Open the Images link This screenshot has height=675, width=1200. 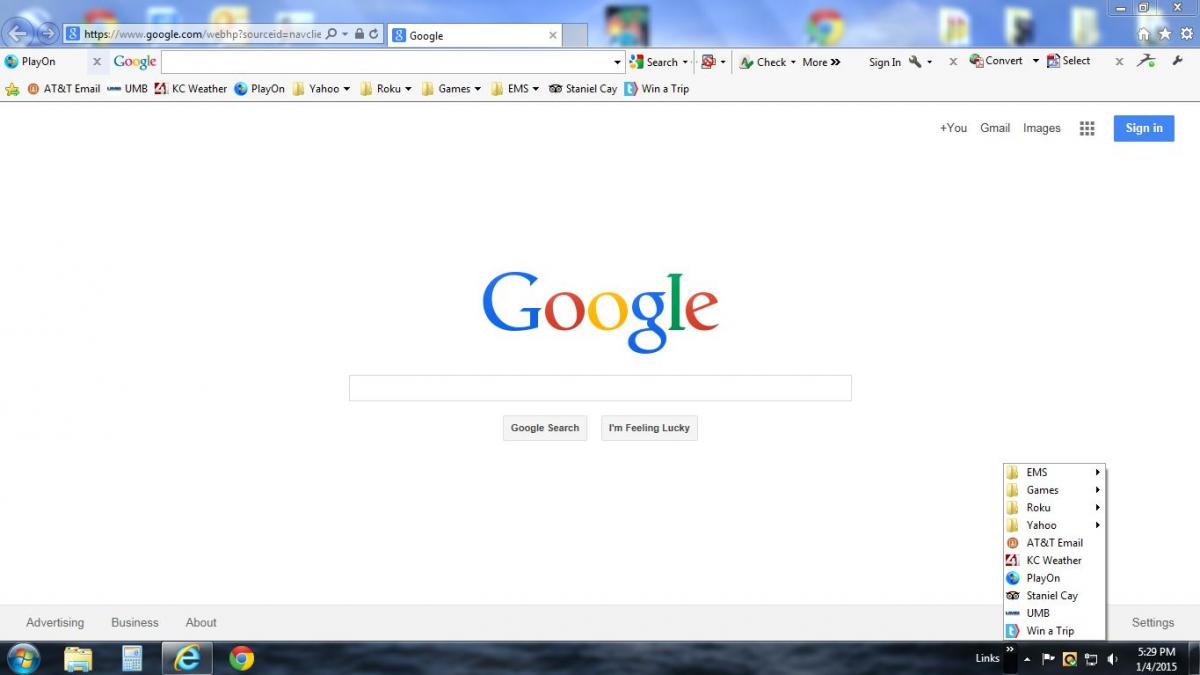(1042, 128)
